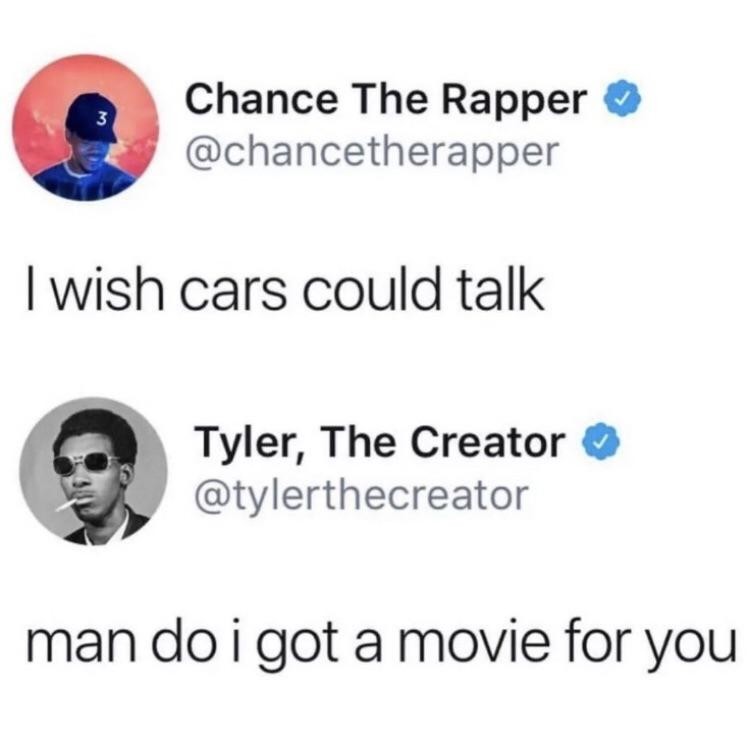Open the Chance The Rapper display name

386,99
